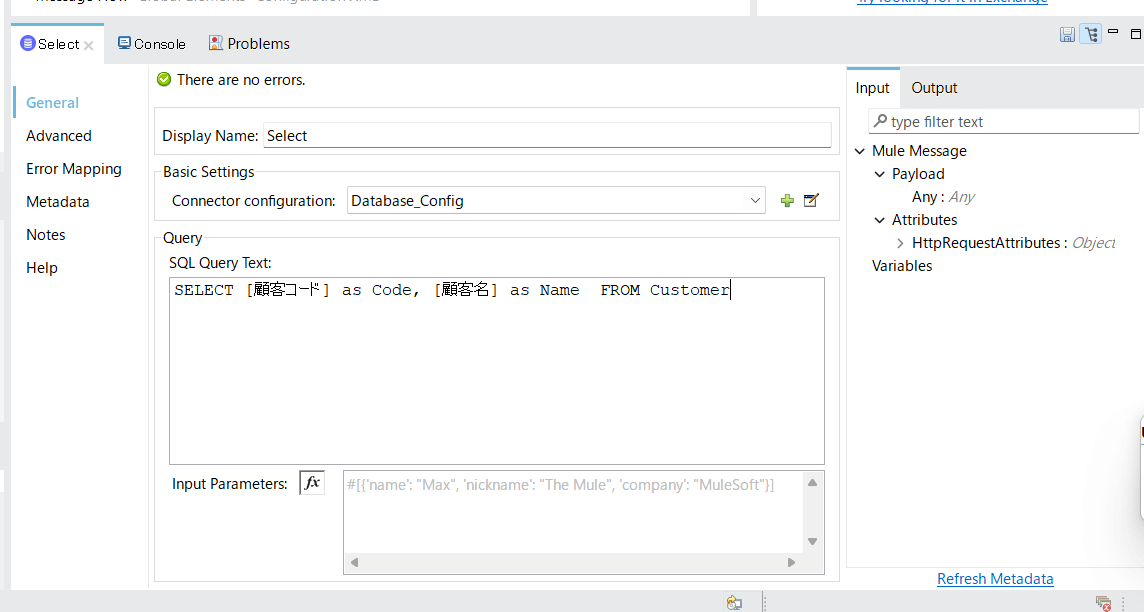Switch to the Problems tab
Image resolution: width=1144 pixels, height=612 pixels.
coord(250,44)
